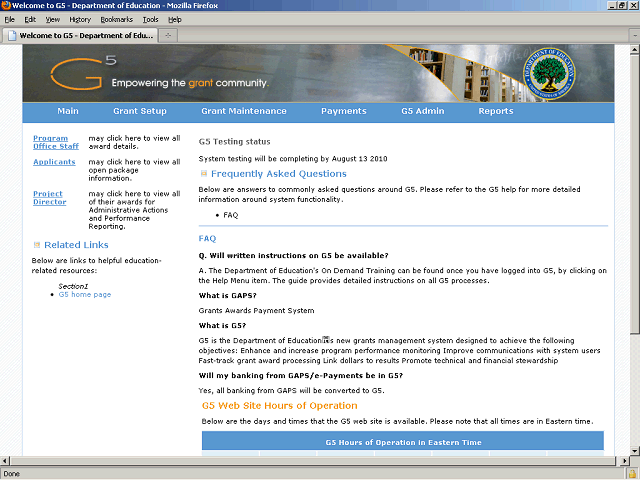Open the tab list dropdown arrow
The image size is (640, 480).
635,36
